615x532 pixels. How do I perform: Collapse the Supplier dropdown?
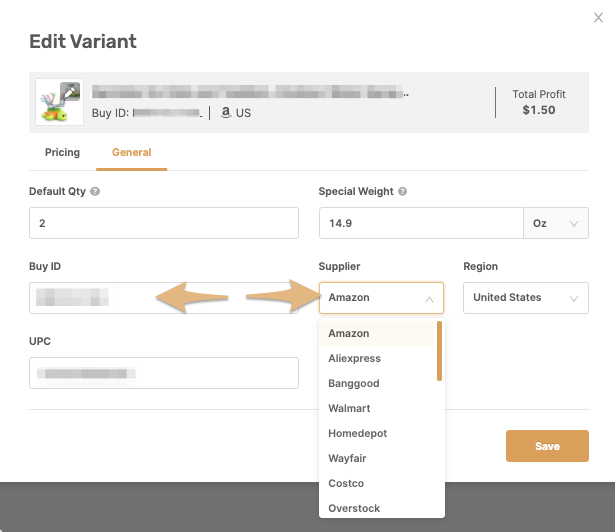tap(381, 298)
